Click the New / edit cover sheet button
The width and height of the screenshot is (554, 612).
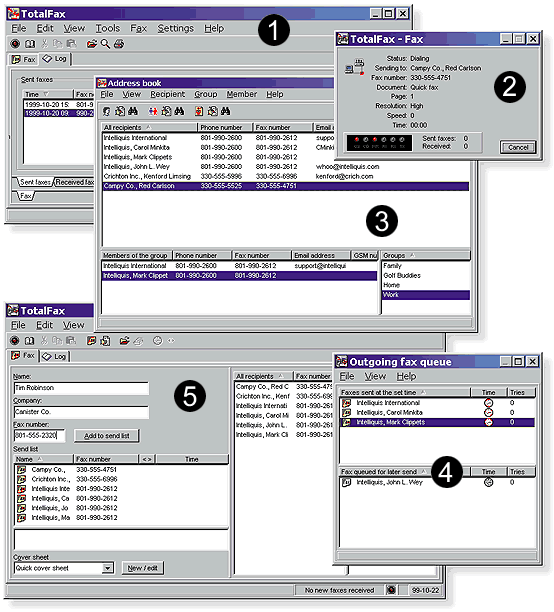point(143,568)
